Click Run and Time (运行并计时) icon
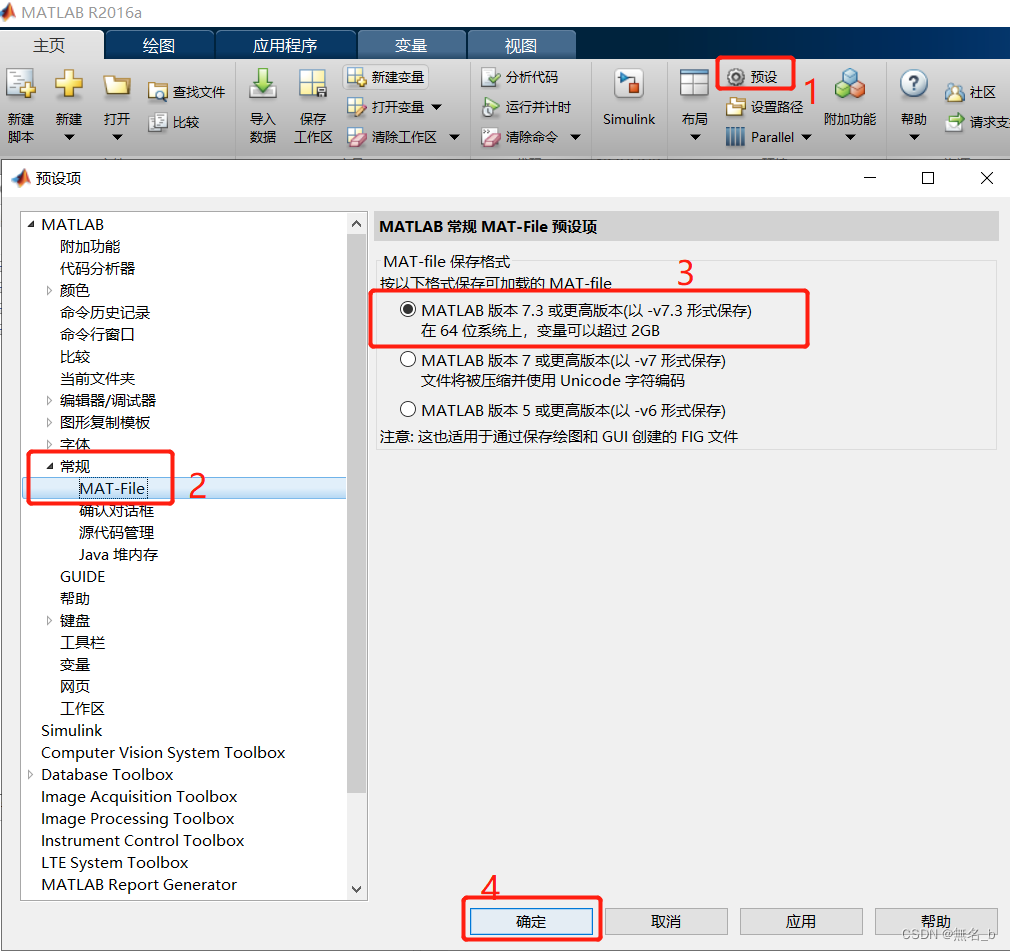This screenshot has width=1010, height=951. 490,107
